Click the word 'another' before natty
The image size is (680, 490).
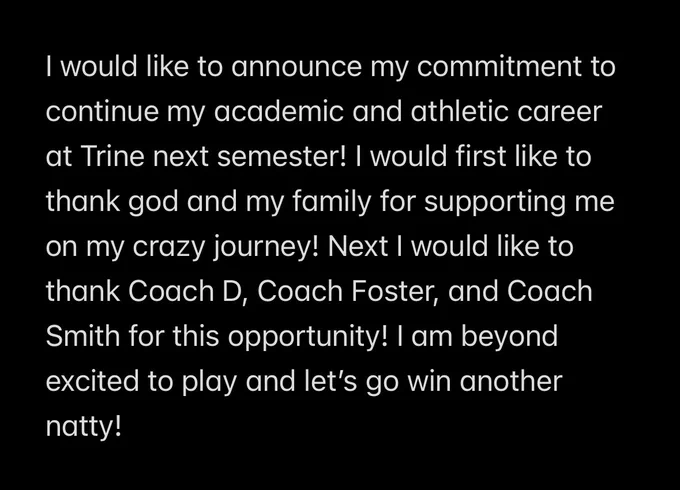511,381
